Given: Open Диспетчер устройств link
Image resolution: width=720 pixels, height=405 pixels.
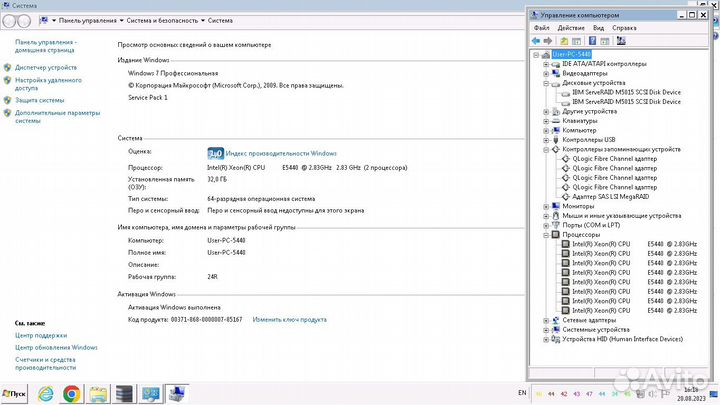Looking at the screenshot, I should 46,68.
